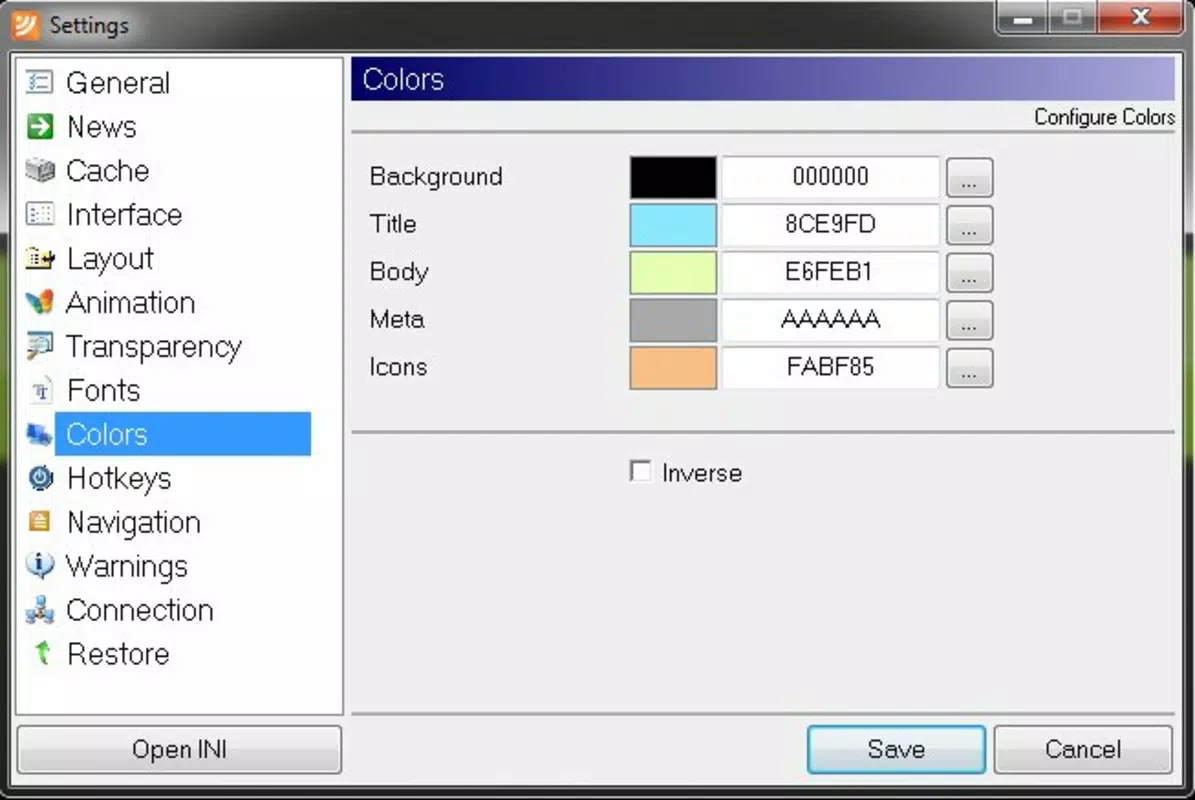Open the Animation settings

pos(130,302)
